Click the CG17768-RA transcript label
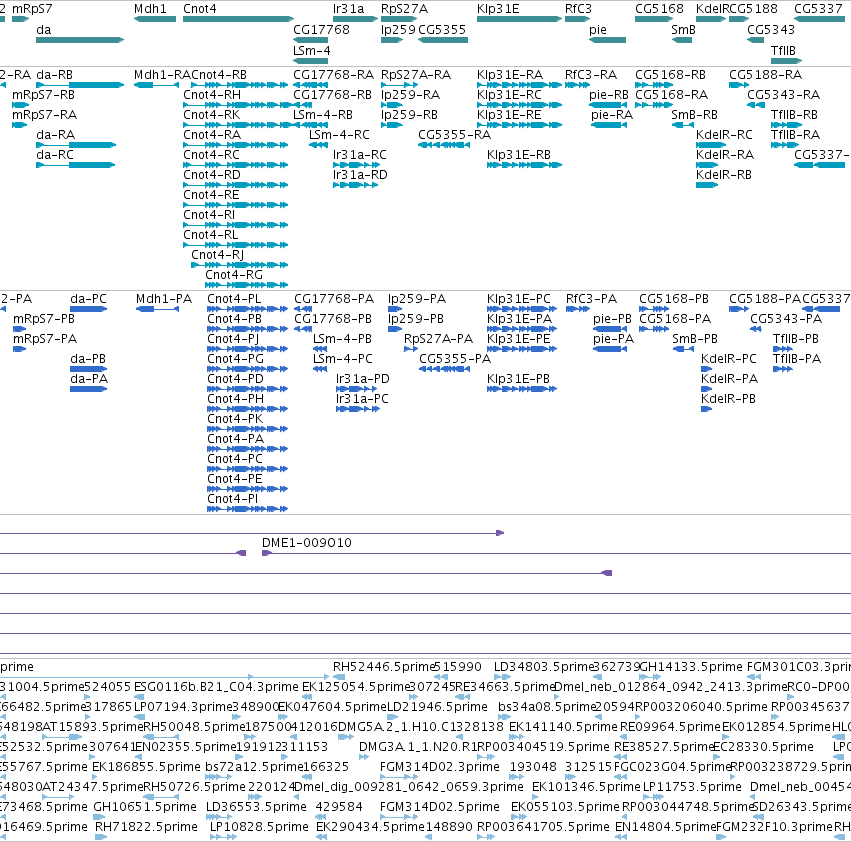The width and height of the screenshot is (851, 842). point(333,74)
